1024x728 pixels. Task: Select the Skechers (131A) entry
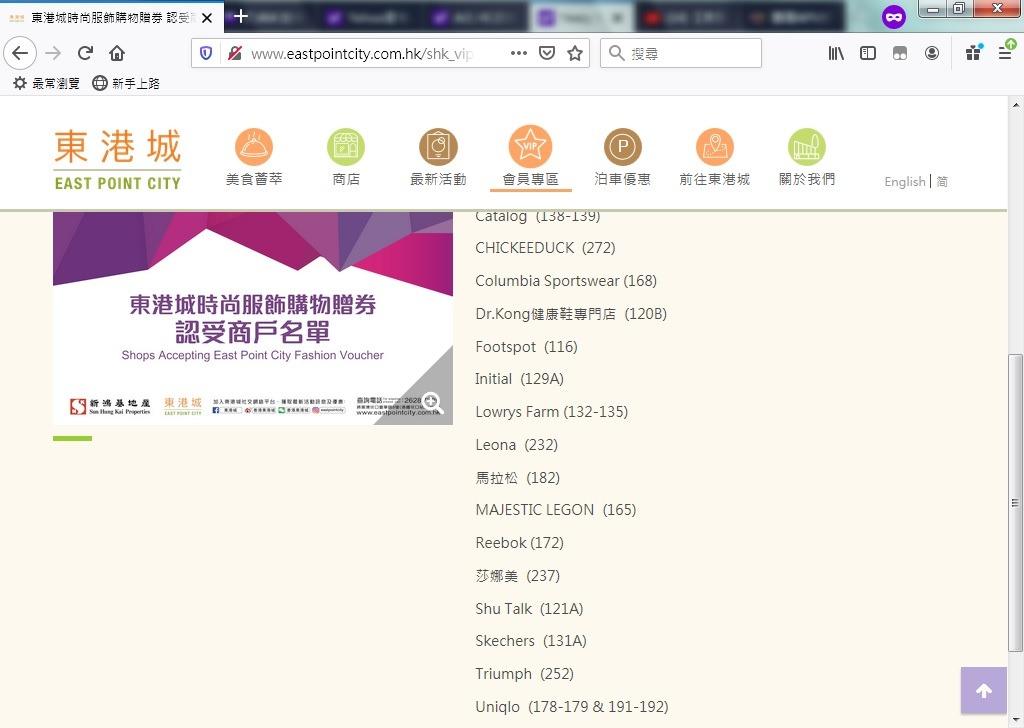[531, 641]
